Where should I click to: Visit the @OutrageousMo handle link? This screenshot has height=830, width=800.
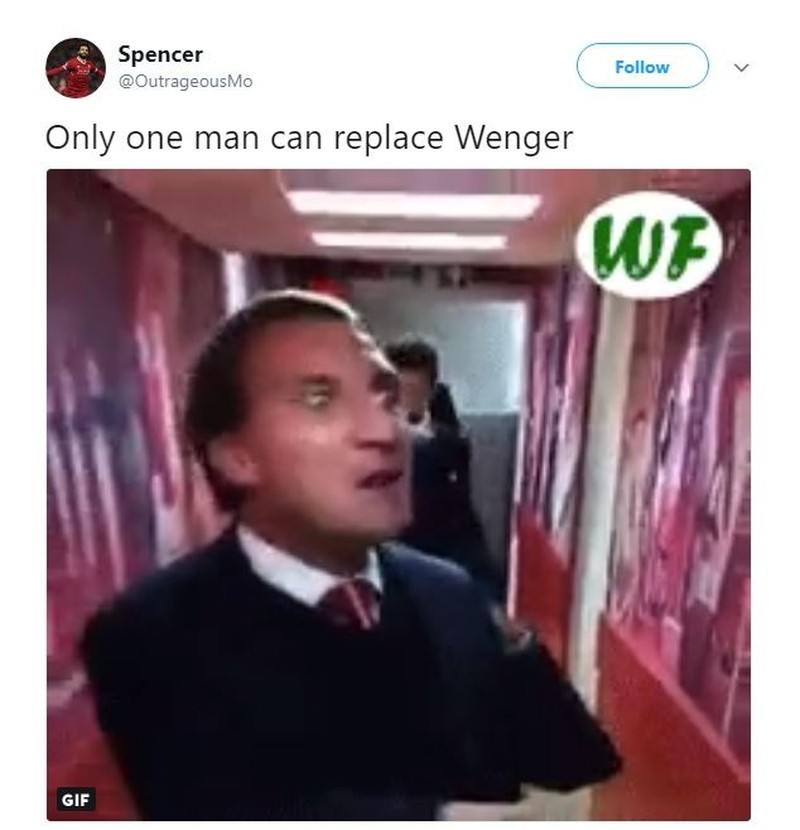click(x=185, y=82)
